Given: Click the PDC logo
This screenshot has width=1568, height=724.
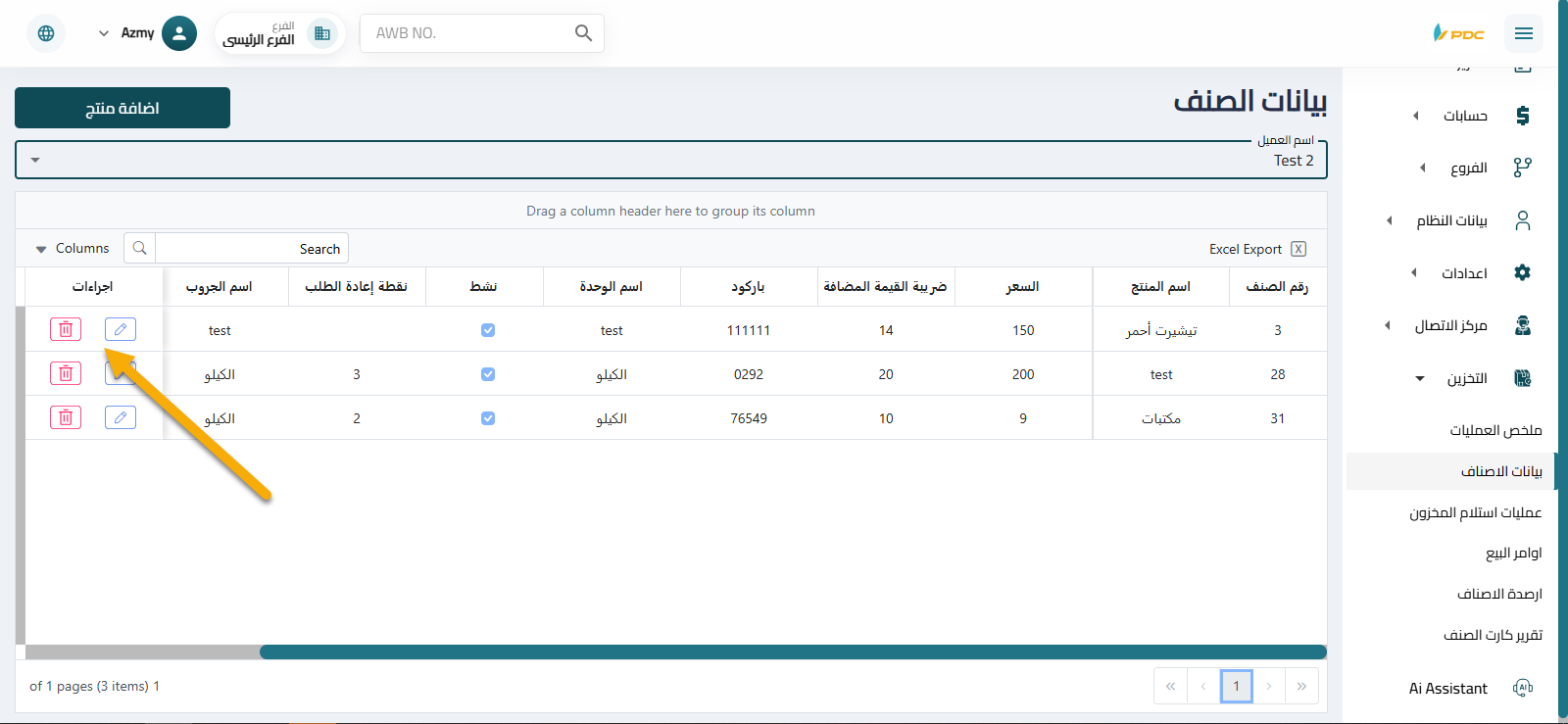Looking at the screenshot, I should (x=1459, y=33).
